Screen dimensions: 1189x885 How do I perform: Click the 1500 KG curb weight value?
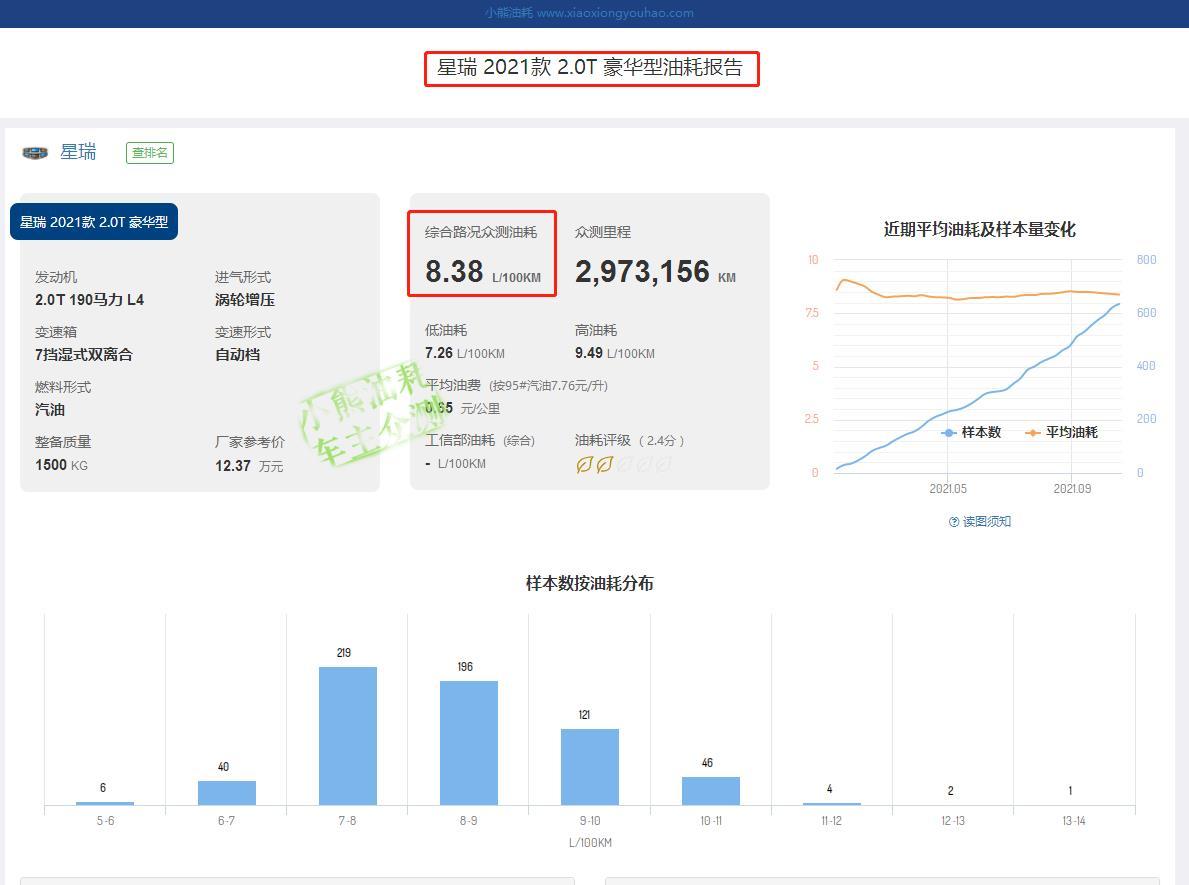click(x=61, y=465)
